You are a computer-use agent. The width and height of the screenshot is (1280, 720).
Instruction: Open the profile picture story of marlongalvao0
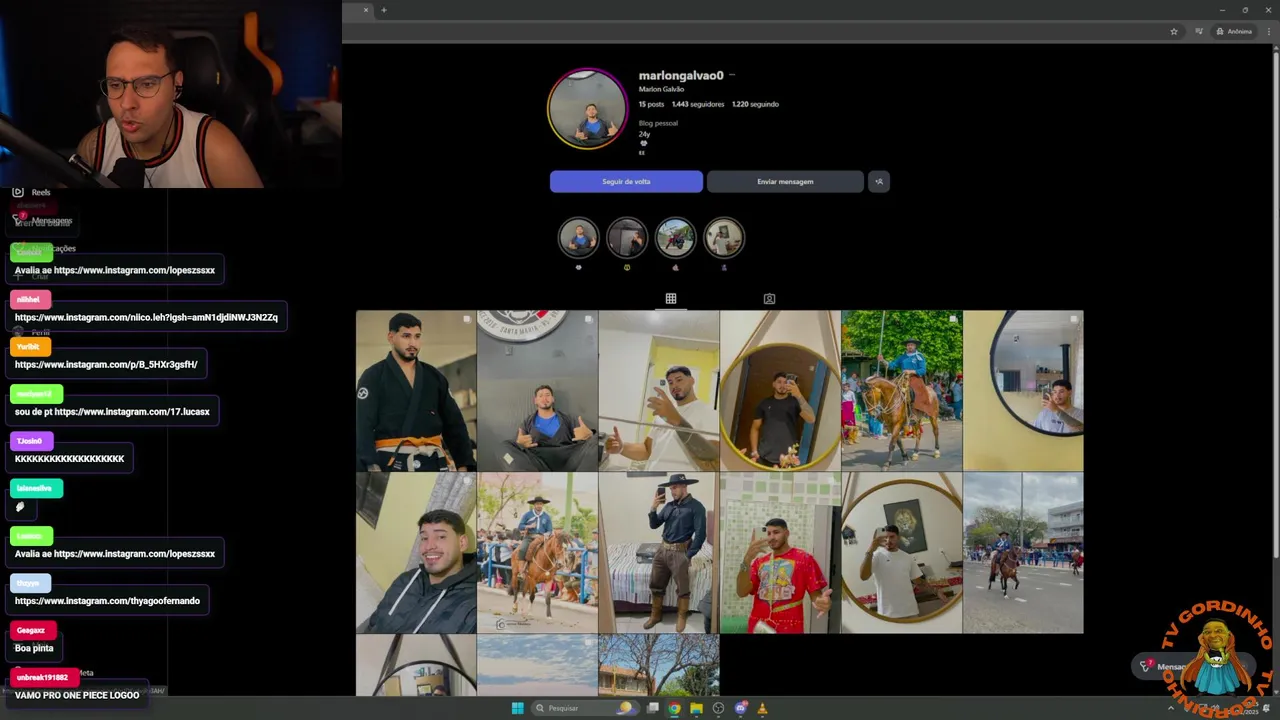click(x=587, y=109)
